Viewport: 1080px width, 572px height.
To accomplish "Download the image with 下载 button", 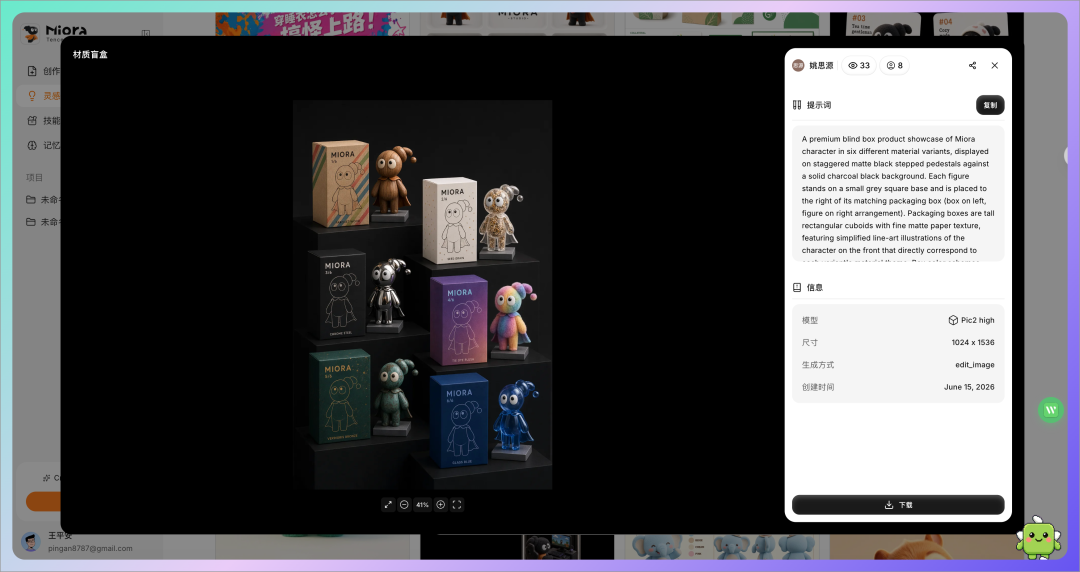I will [x=898, y=504].
